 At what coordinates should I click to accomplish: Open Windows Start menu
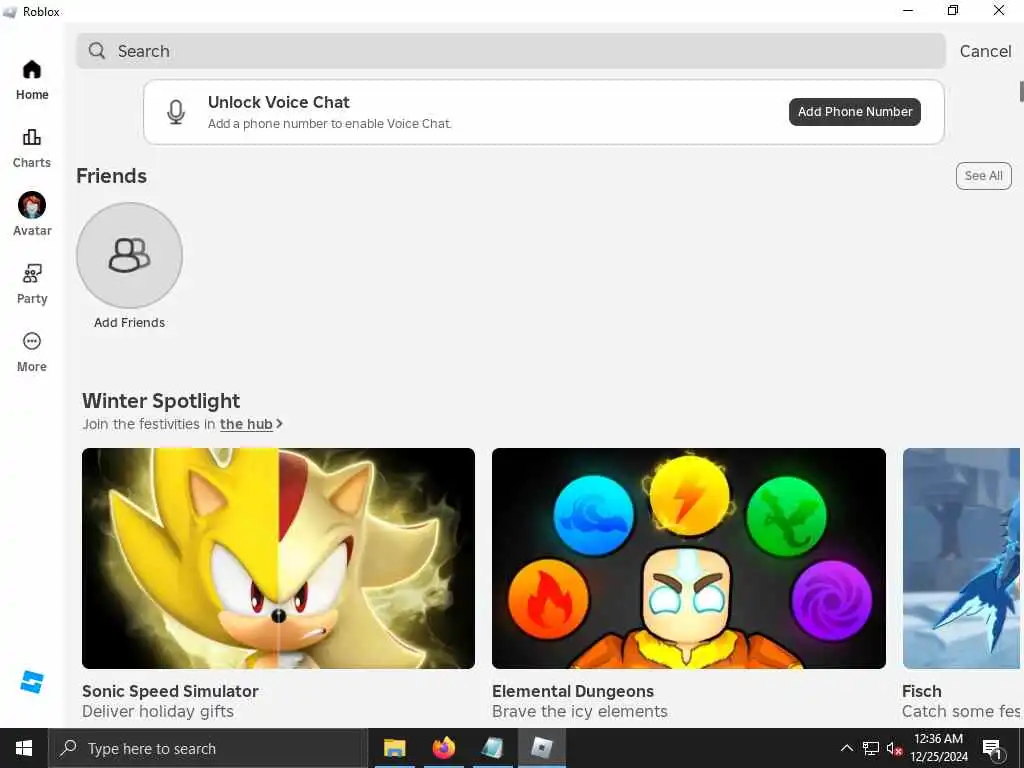pyautogui.click(x=24, y=748)
